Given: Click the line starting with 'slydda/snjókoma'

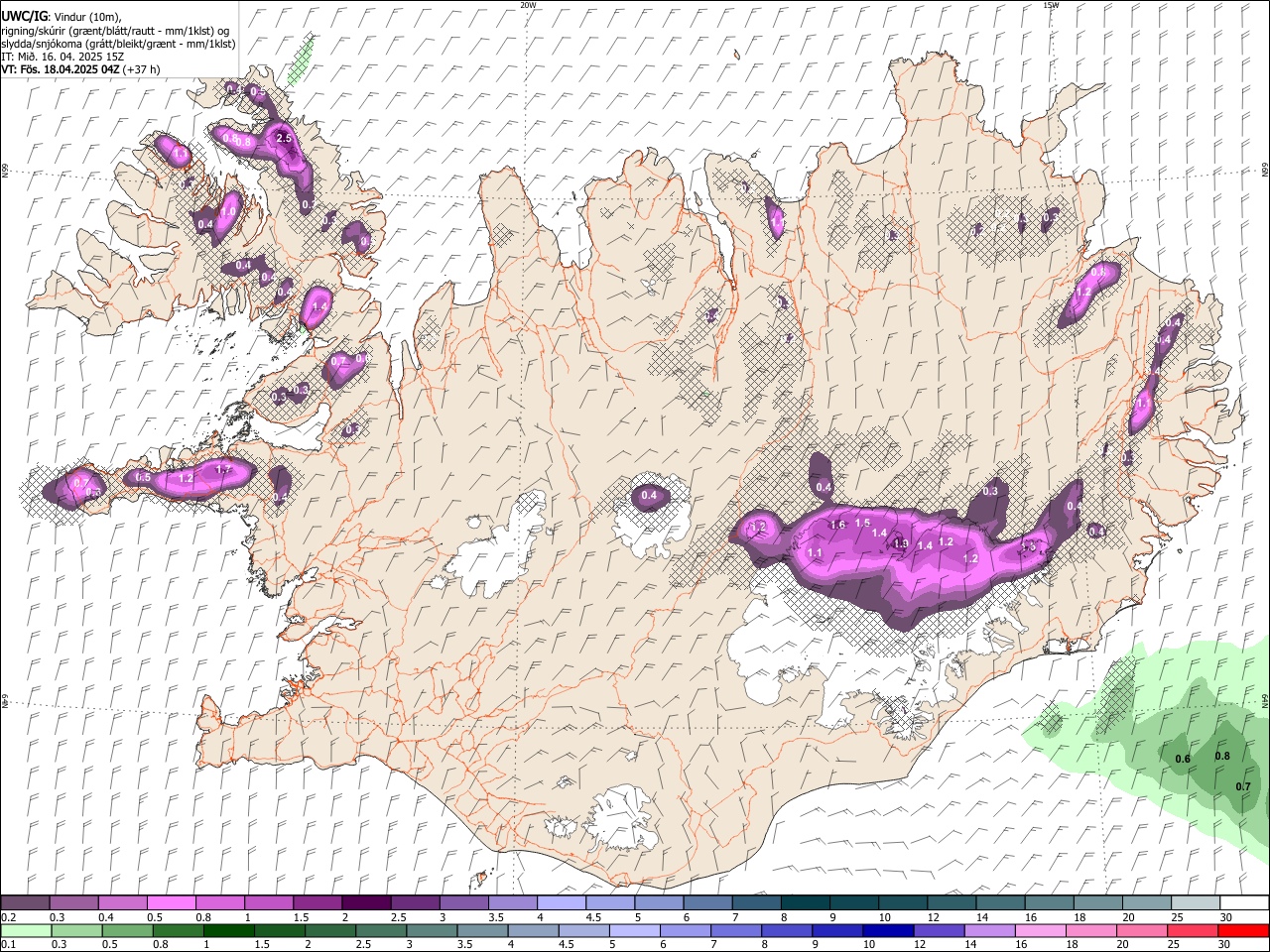Looking at the screenshot, I should [x=118, y=44].
